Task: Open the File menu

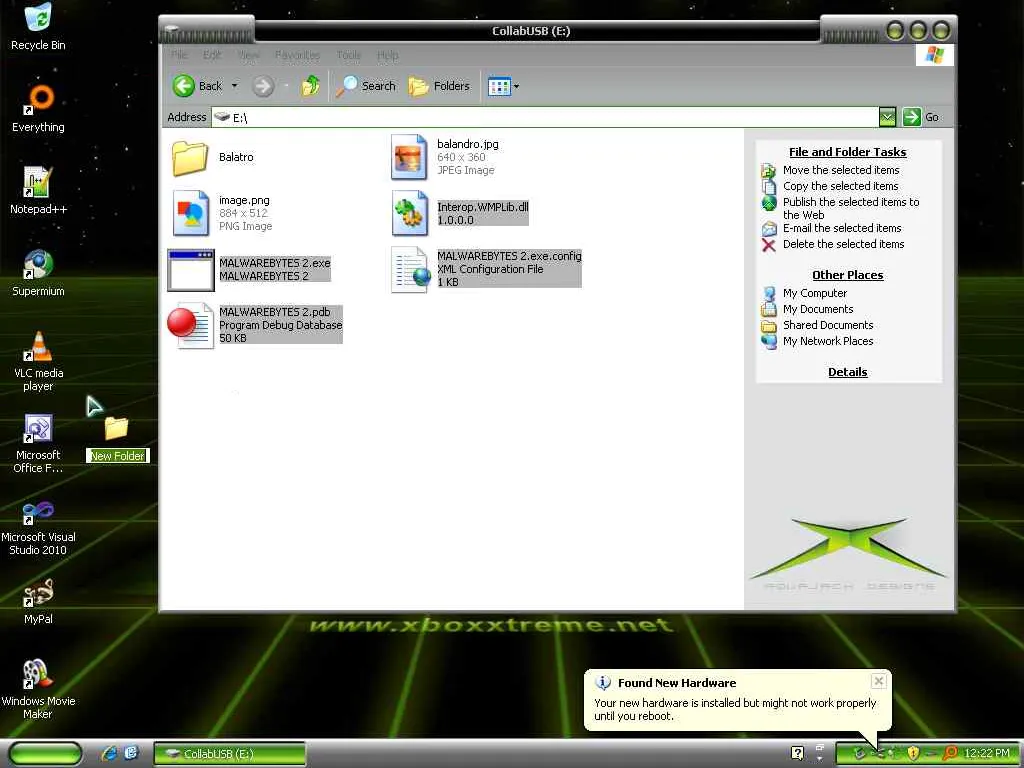Action: coord(179,55)
